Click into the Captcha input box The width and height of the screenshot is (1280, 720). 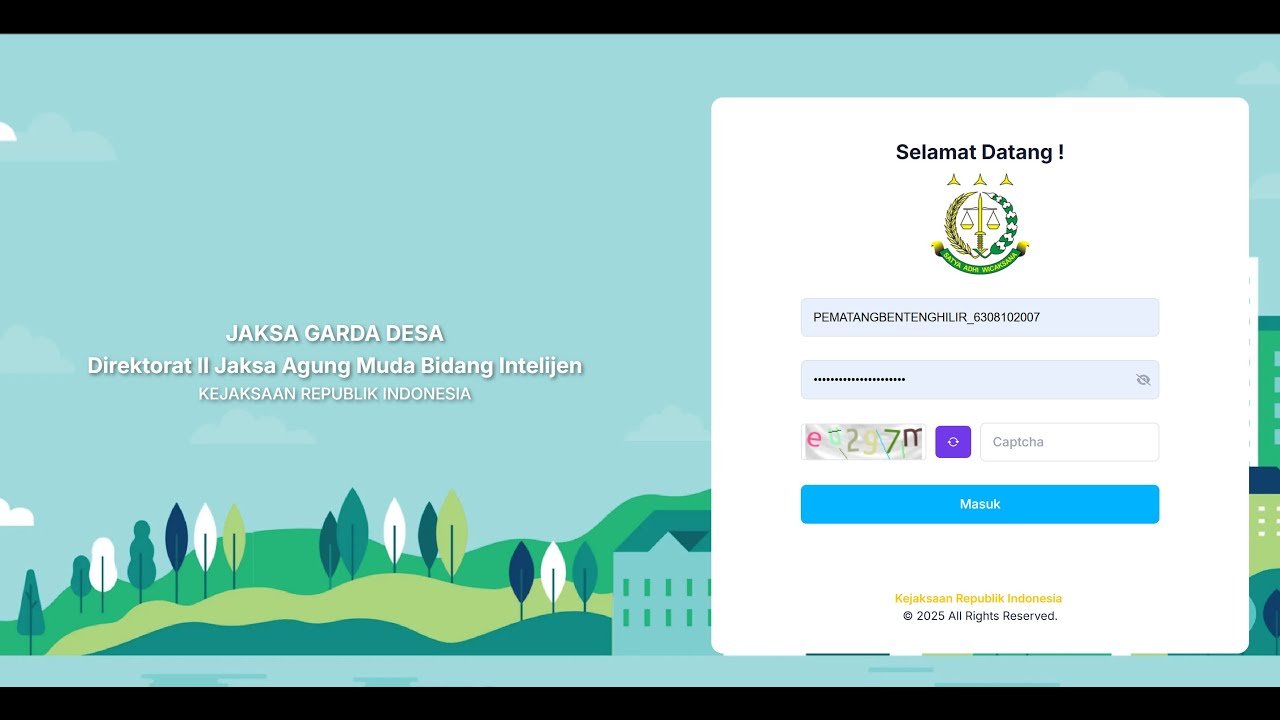pyautogui.click(x=1069, y=442)
